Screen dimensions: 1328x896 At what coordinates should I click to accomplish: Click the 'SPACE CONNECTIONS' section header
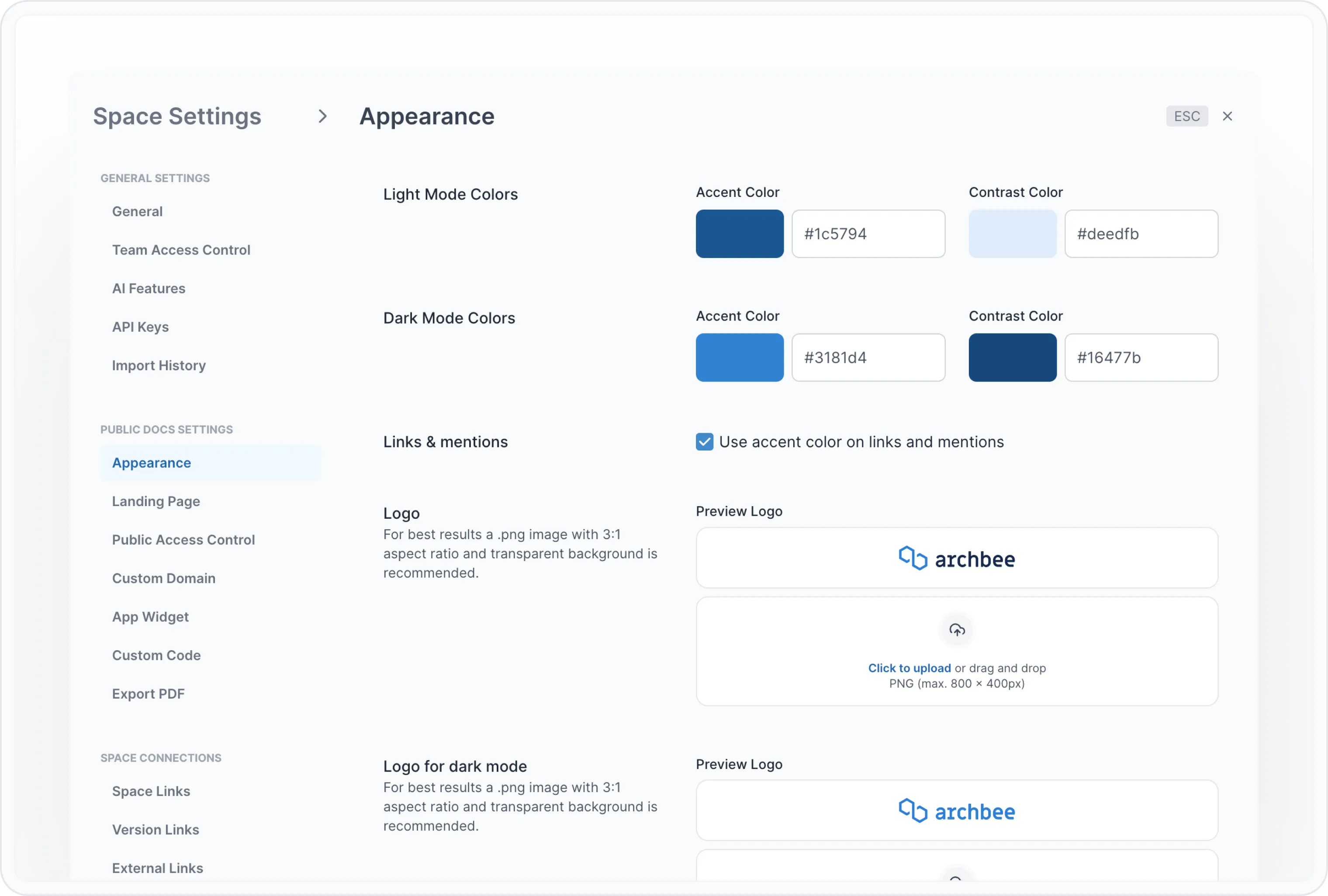click(161, 758)
